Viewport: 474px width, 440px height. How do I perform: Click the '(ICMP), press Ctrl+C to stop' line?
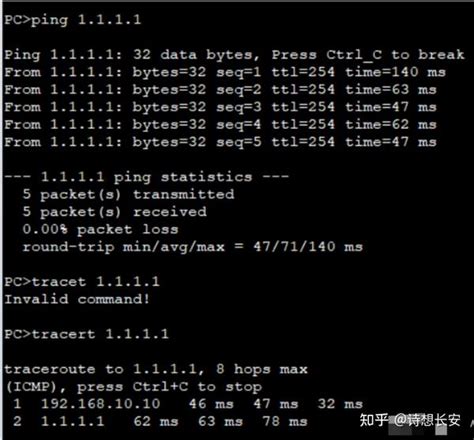[133, 387]
